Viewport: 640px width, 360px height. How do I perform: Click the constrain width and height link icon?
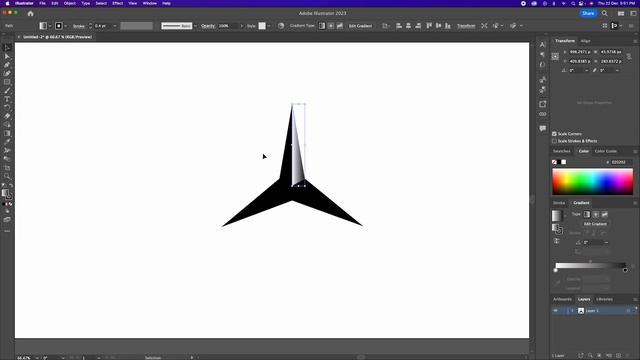(x=629, y=56)
